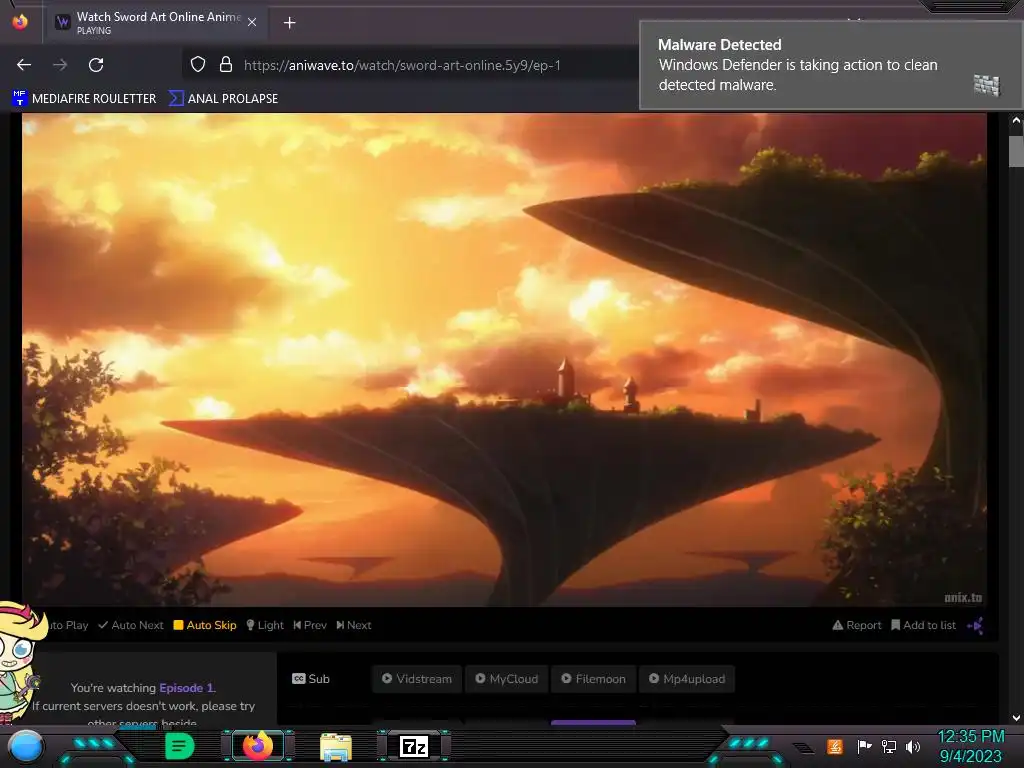Image resolution: width=1024 pixels, height=768 pixels.
Task: Open the Episode 1 link
Action: coord(187,688)
